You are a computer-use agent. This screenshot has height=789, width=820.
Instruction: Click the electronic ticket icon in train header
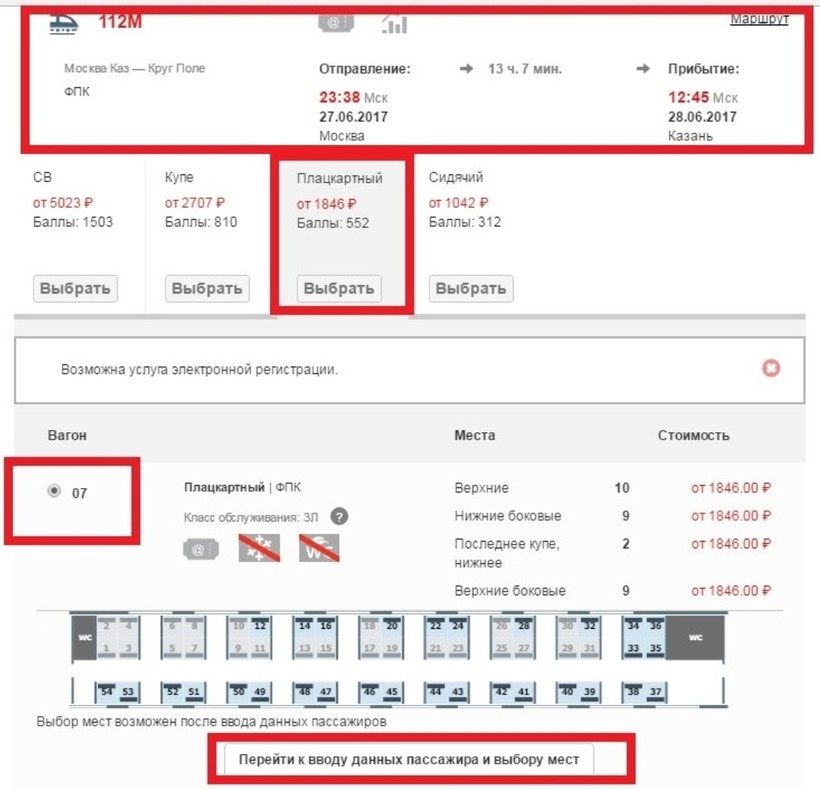point(336,22)
